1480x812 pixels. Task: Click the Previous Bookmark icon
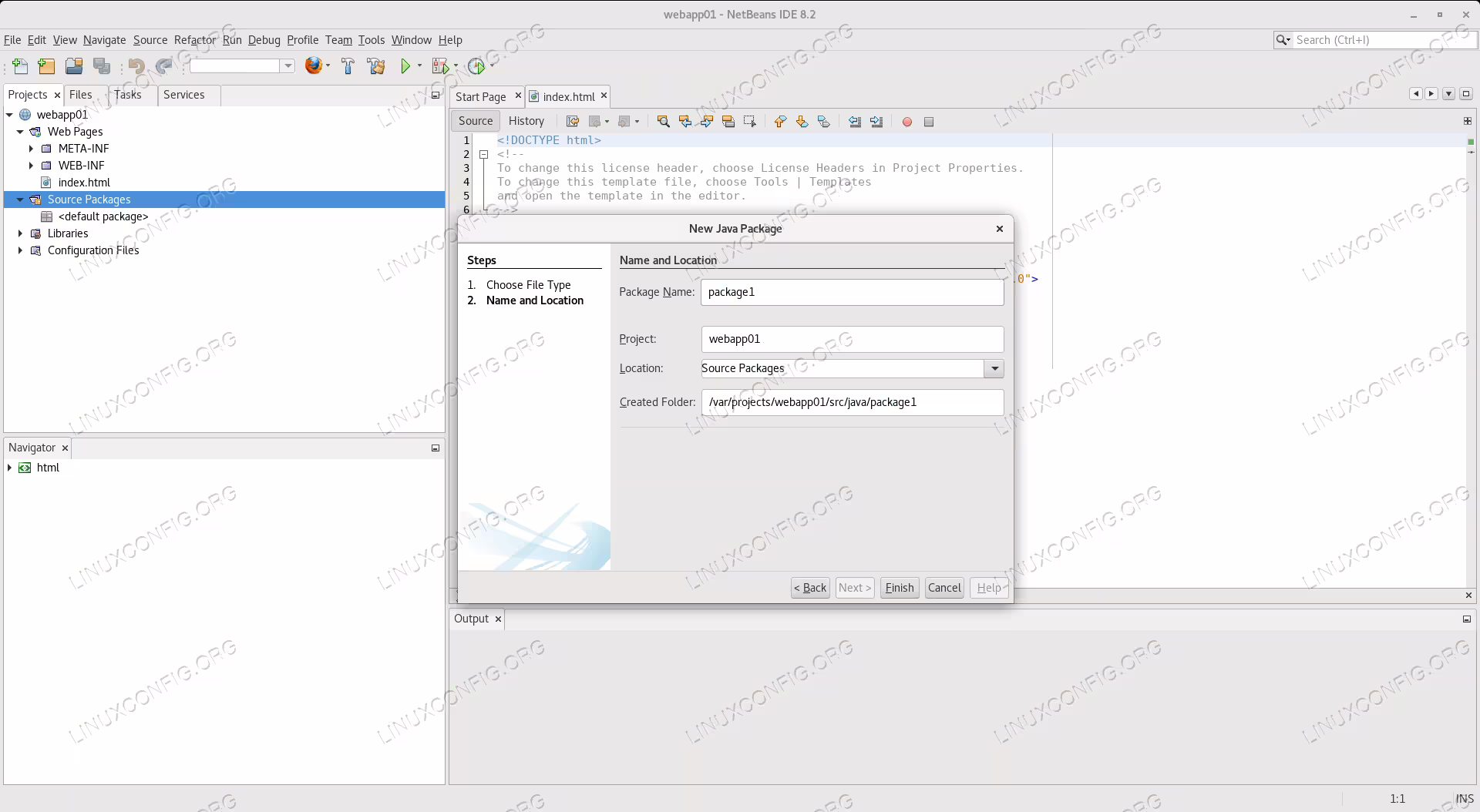pos(780,122)
